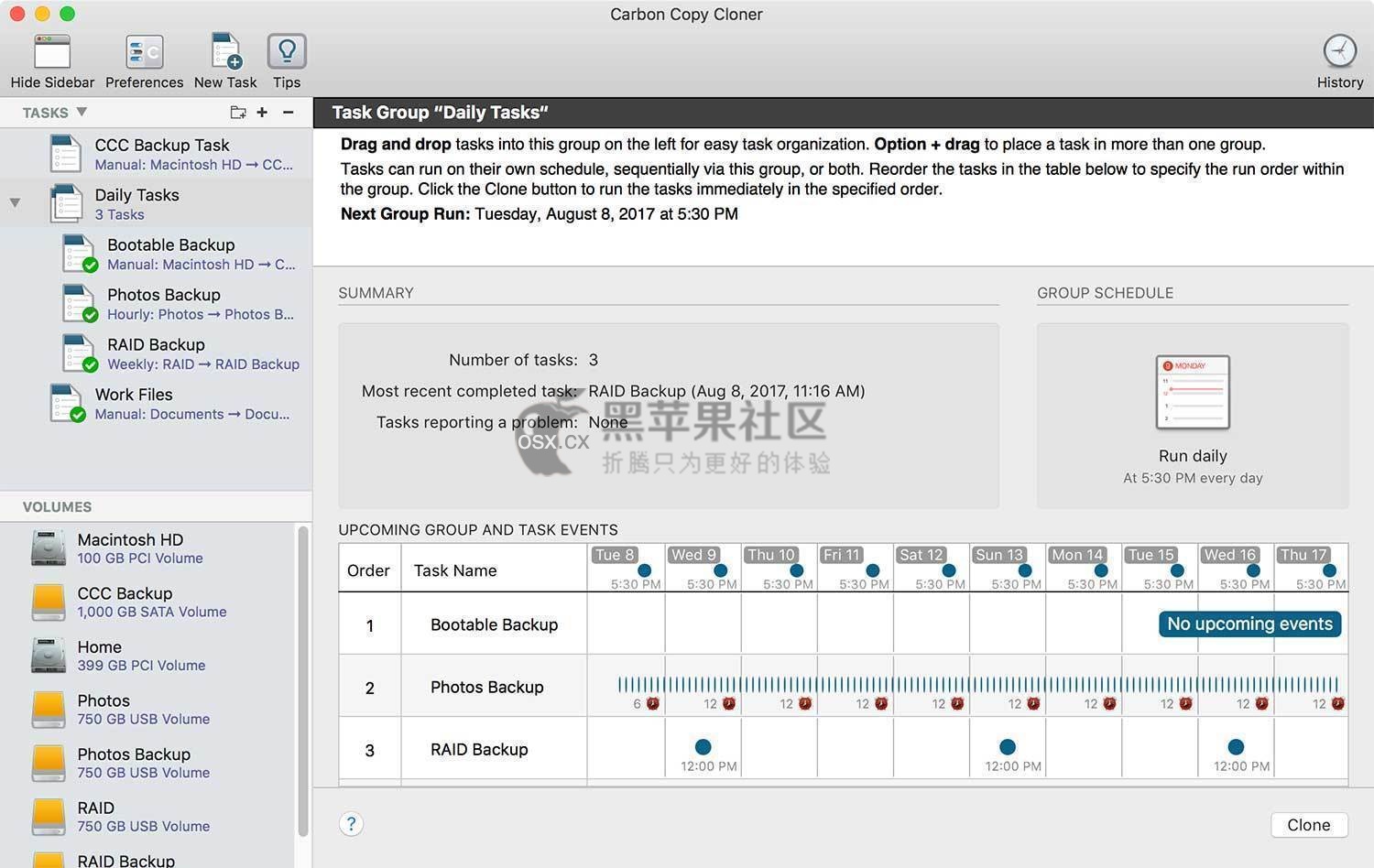
Task: Select the RAID 750 GB USB volume
Action: 148,816
